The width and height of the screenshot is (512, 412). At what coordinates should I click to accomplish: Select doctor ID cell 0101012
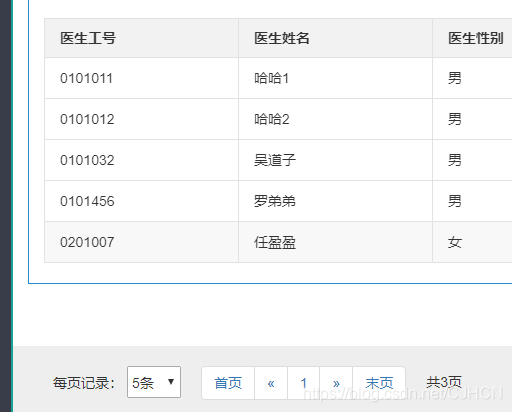(141, 119)
